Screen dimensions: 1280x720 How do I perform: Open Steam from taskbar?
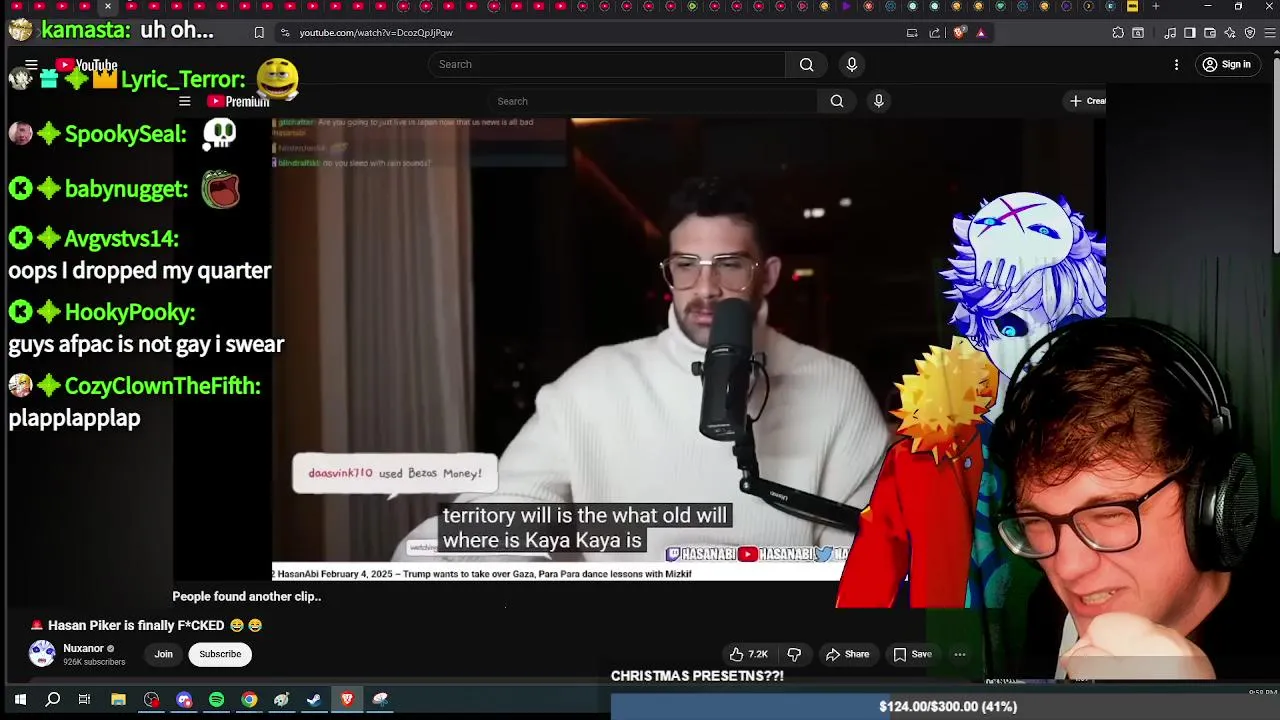pos(315,700)
